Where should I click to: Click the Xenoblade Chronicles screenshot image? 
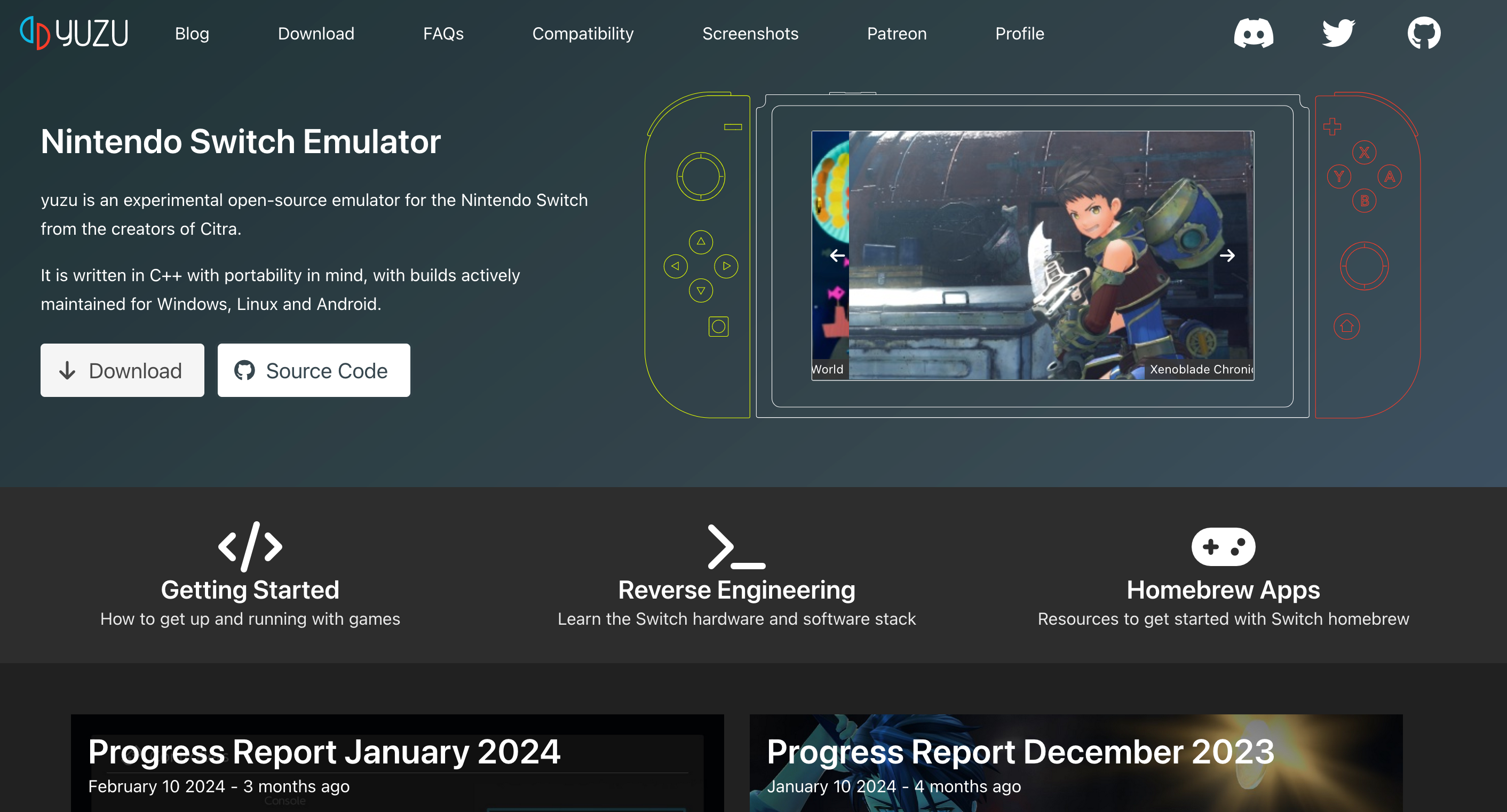click(1051, 256)
